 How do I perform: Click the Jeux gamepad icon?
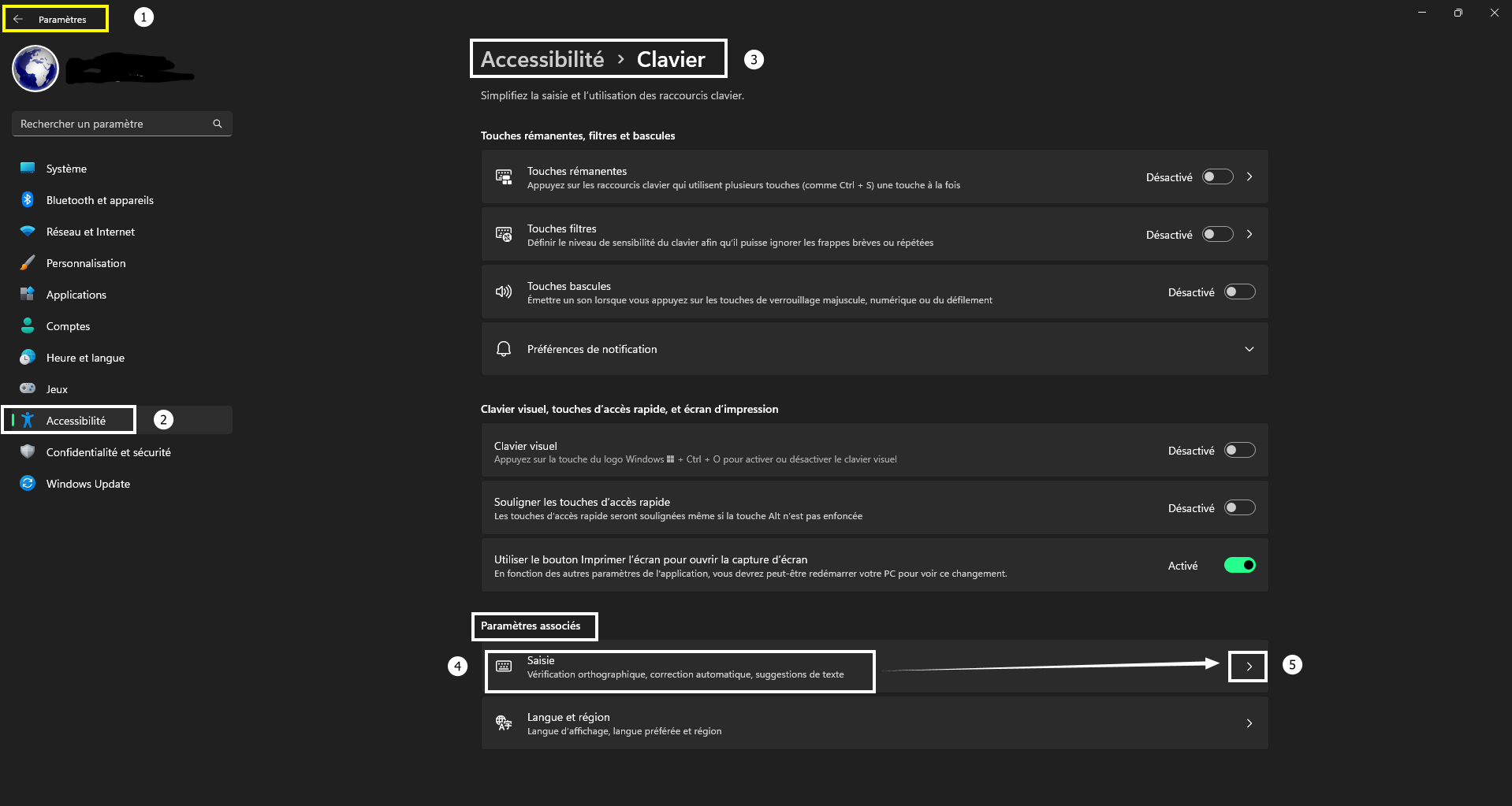tap(28, 388)
